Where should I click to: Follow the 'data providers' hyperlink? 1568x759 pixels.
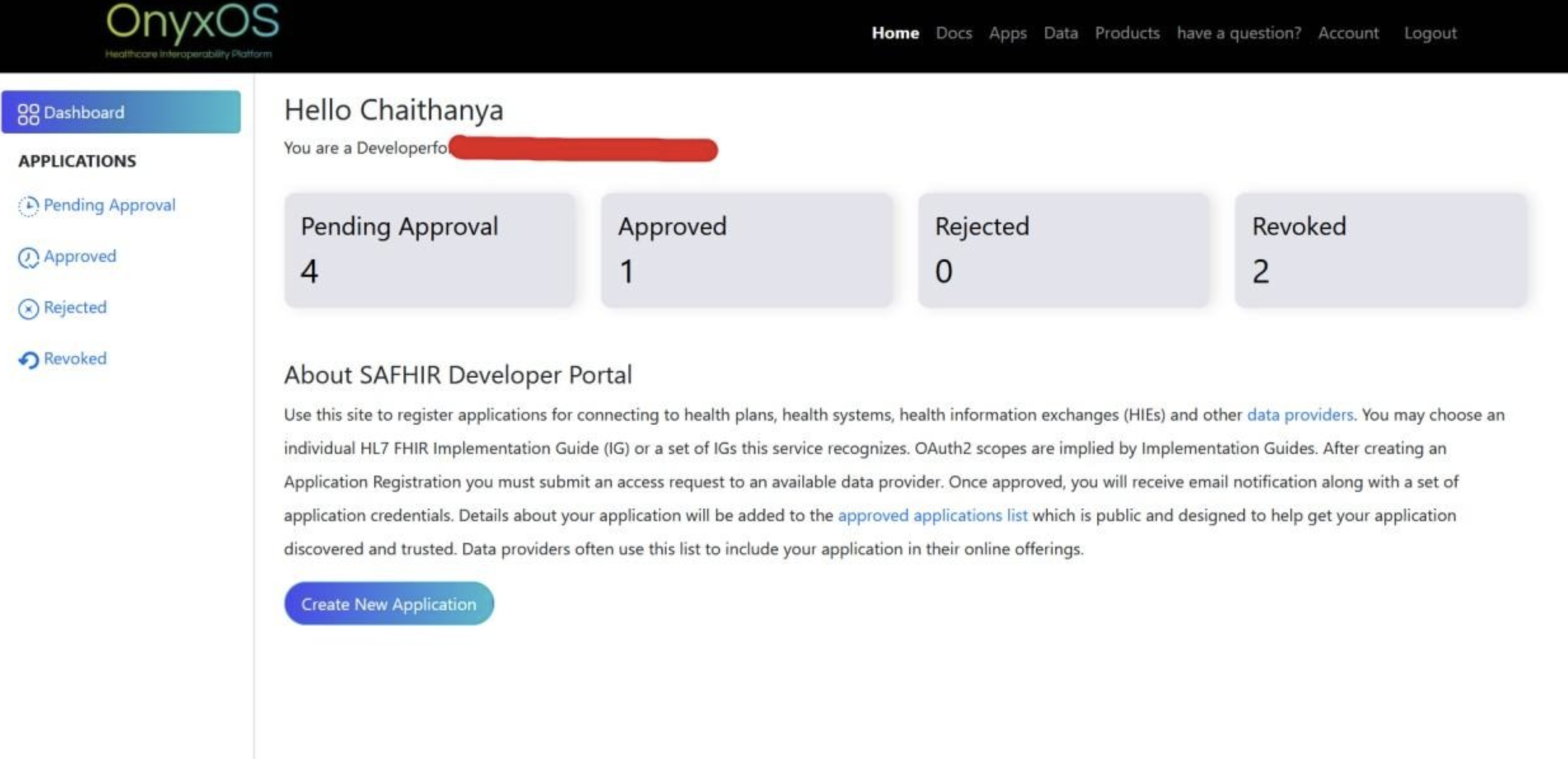[x=1299, y=415]
